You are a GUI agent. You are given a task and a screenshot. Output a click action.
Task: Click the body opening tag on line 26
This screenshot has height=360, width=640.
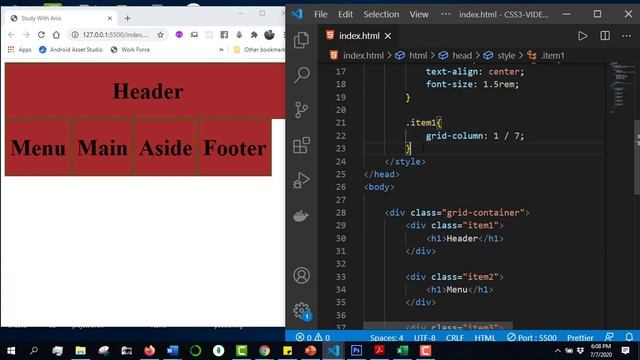(x=379, y=187)
